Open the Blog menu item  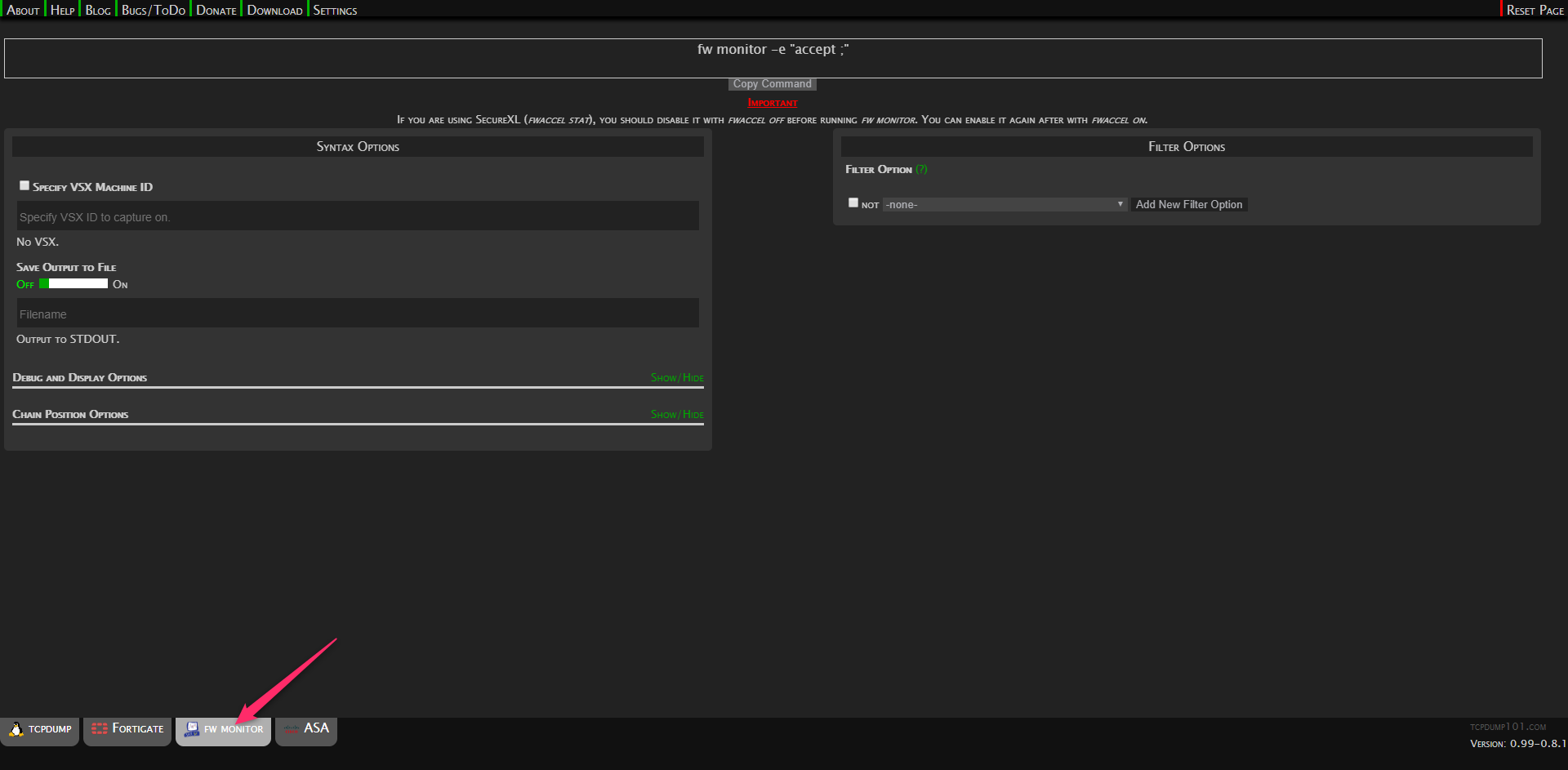point(98,10)
